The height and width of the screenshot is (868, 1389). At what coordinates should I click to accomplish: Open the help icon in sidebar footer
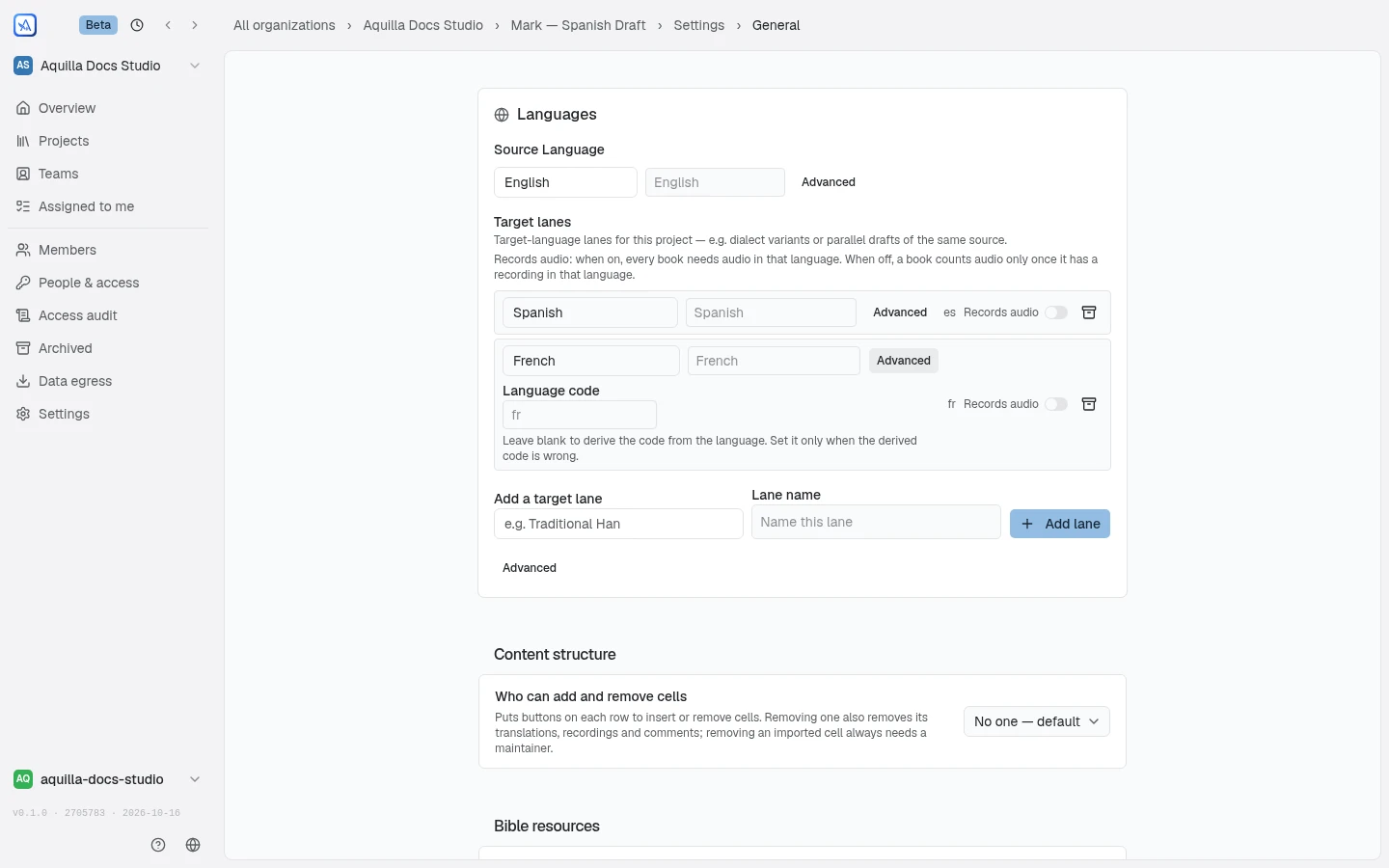pyautogui.click(x=158, y=845)
